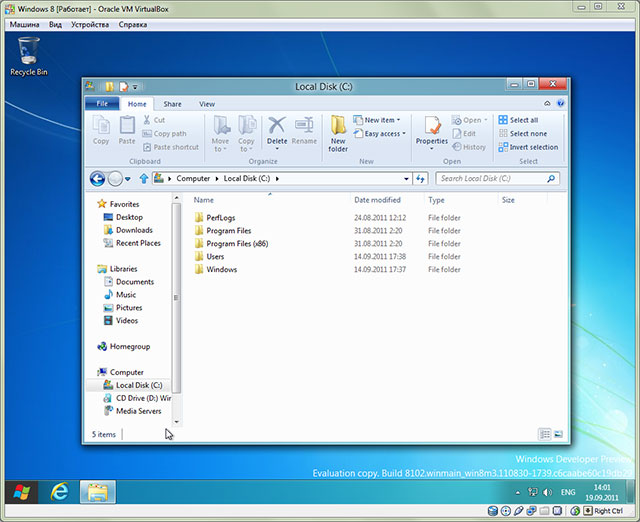Open Homegroup in navigation pane
Image resolution: width=640 pixels, height=522 pixels.
coord(124,347)
